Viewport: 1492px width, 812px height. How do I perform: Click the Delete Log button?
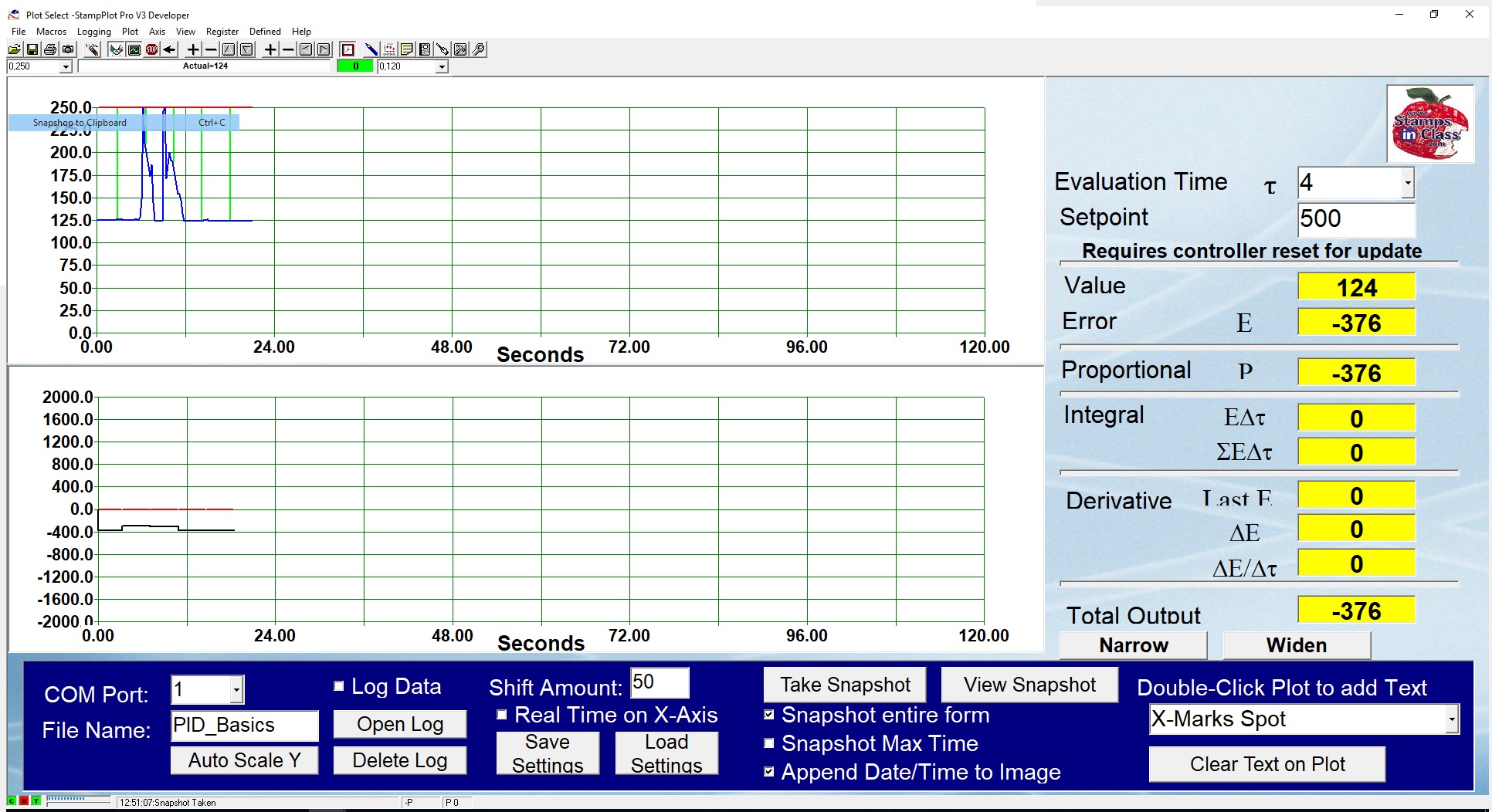pos(400,760)
